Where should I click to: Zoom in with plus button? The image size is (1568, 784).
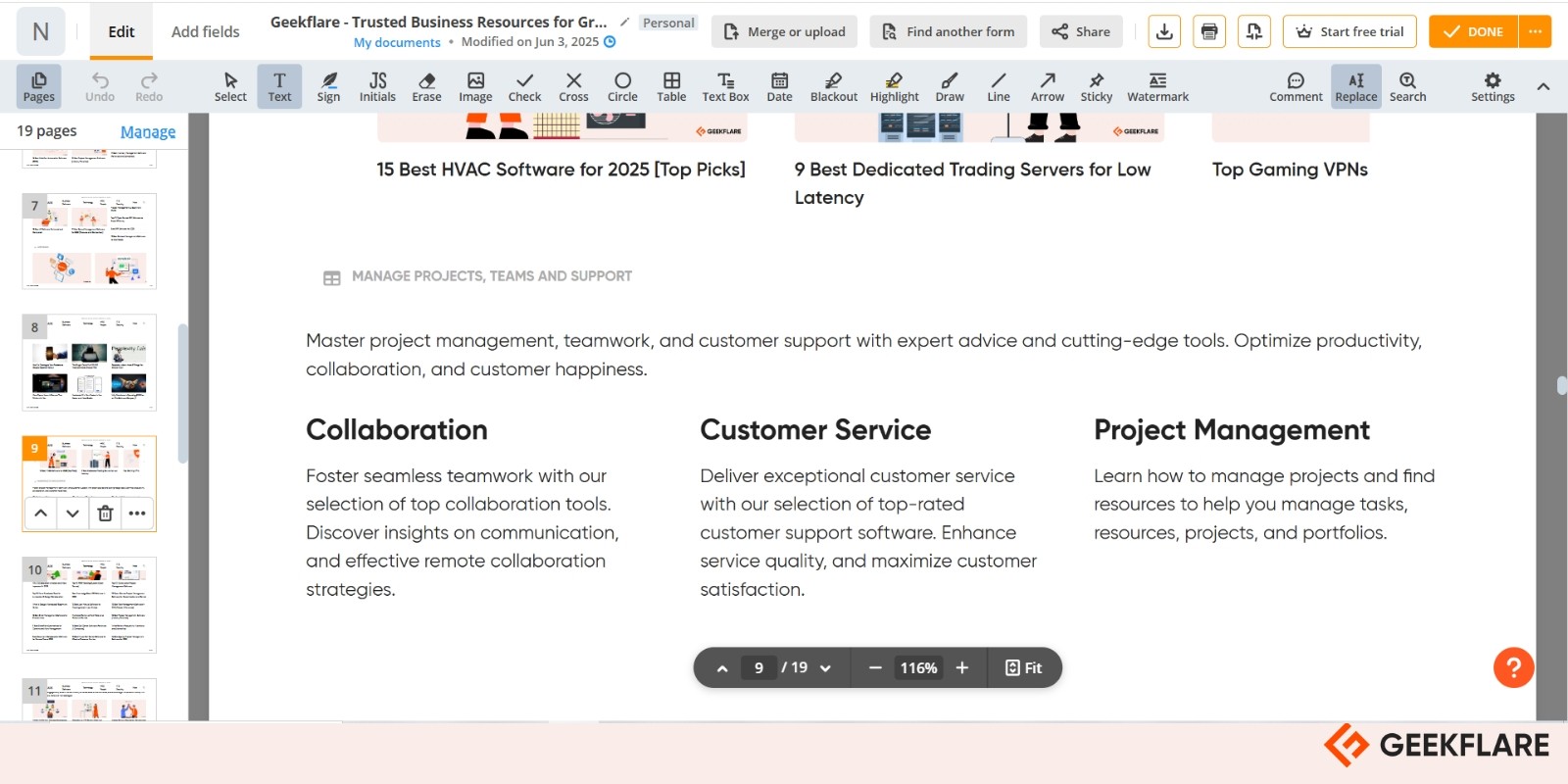point(962,667)
